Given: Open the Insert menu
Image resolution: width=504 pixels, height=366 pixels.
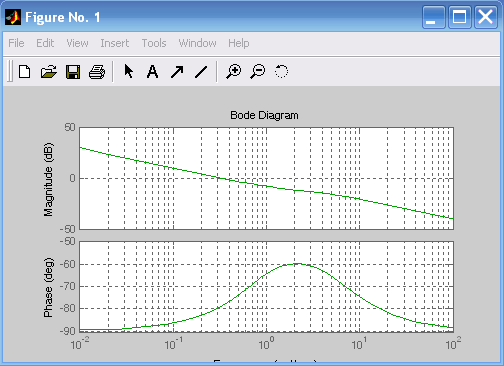Looking at the screenshot, I should coord(115,43).
